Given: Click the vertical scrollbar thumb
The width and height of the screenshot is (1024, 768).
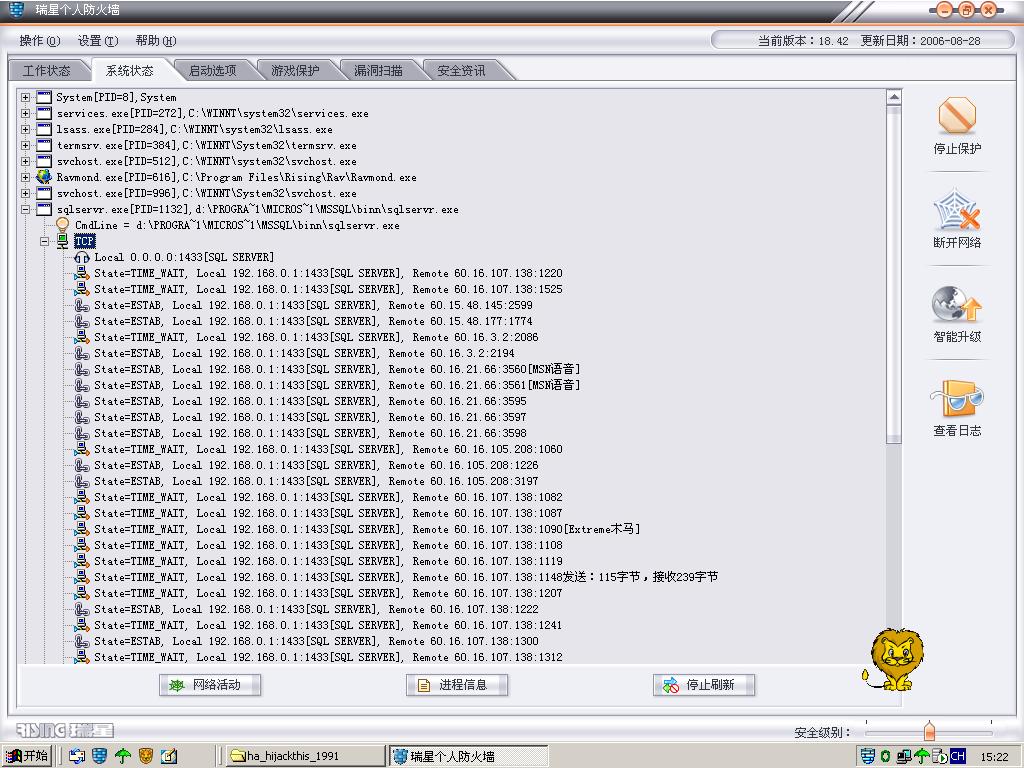Looking at the screenshot, I should click(x=893, y=275).
